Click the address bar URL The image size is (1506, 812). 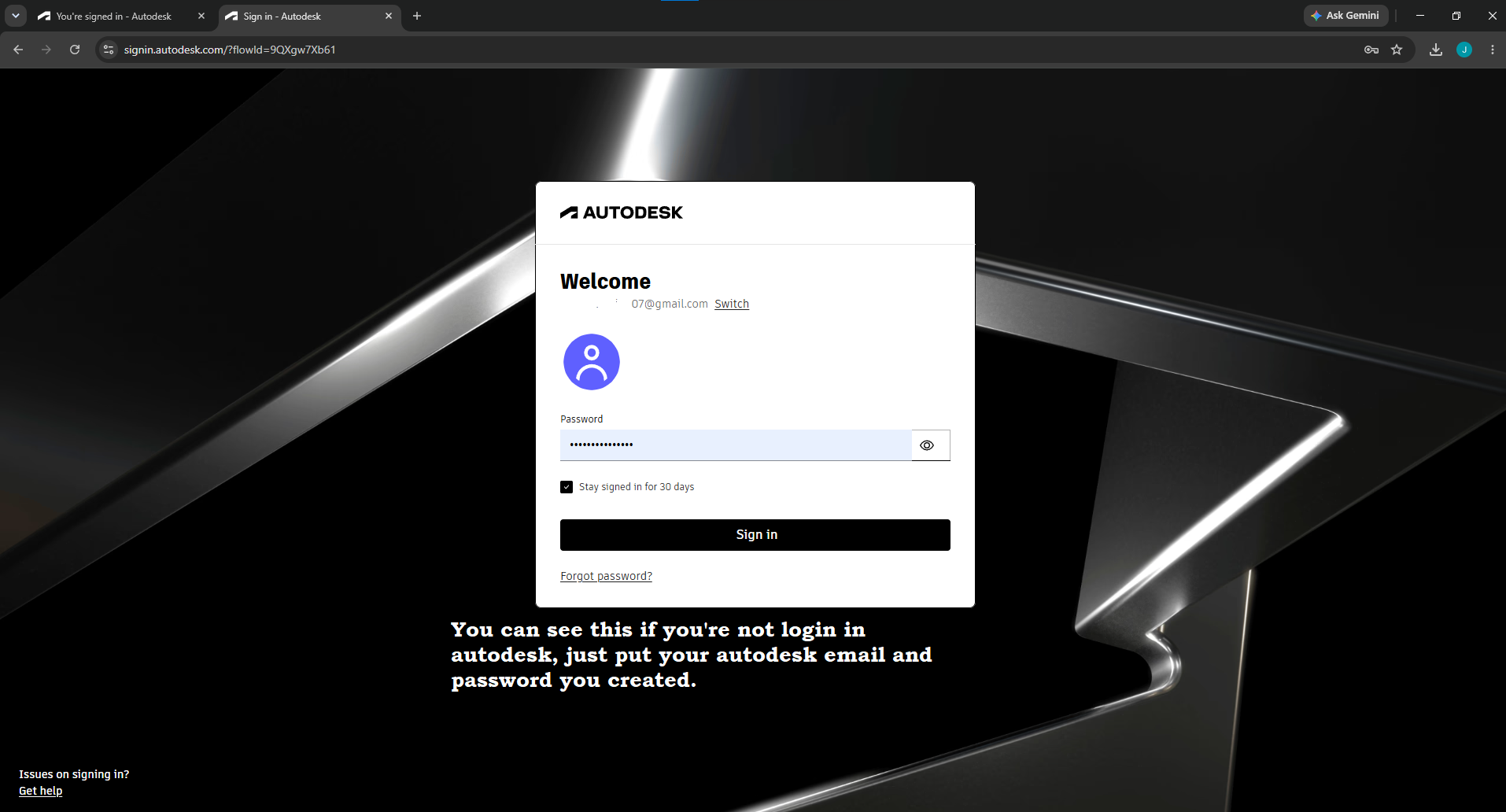(230, 50)
